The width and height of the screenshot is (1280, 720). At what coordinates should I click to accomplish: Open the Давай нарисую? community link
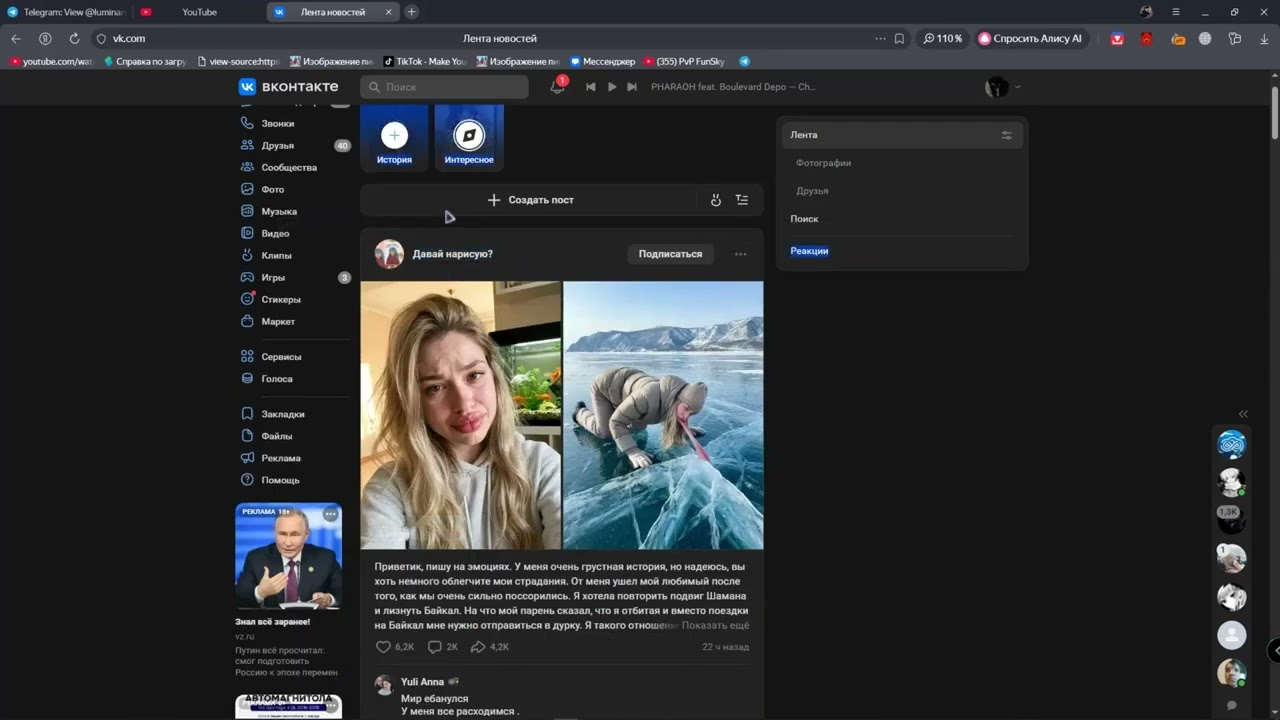click(x=452, y=254)
